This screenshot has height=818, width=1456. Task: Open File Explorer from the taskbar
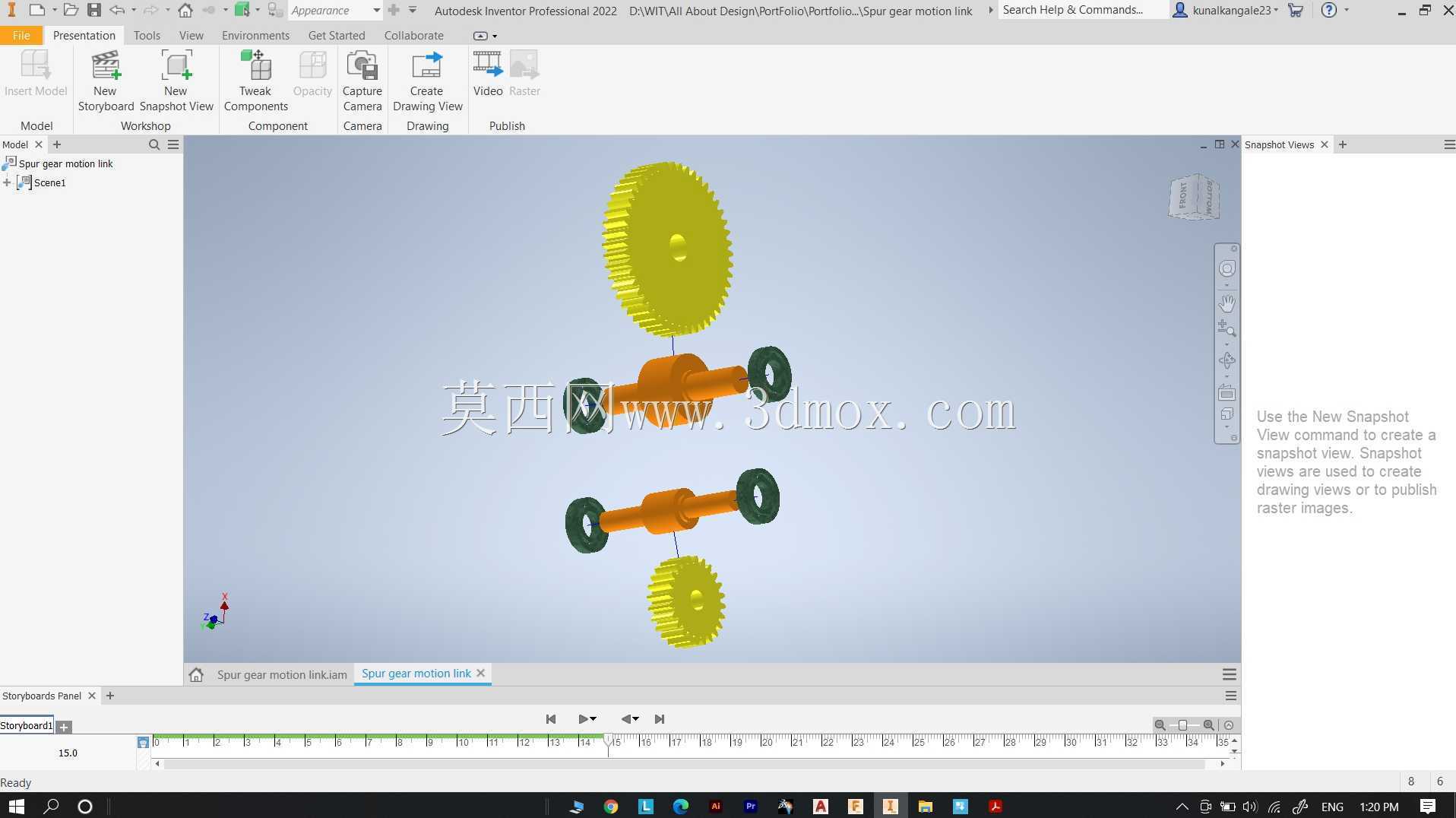click(925, 807)
